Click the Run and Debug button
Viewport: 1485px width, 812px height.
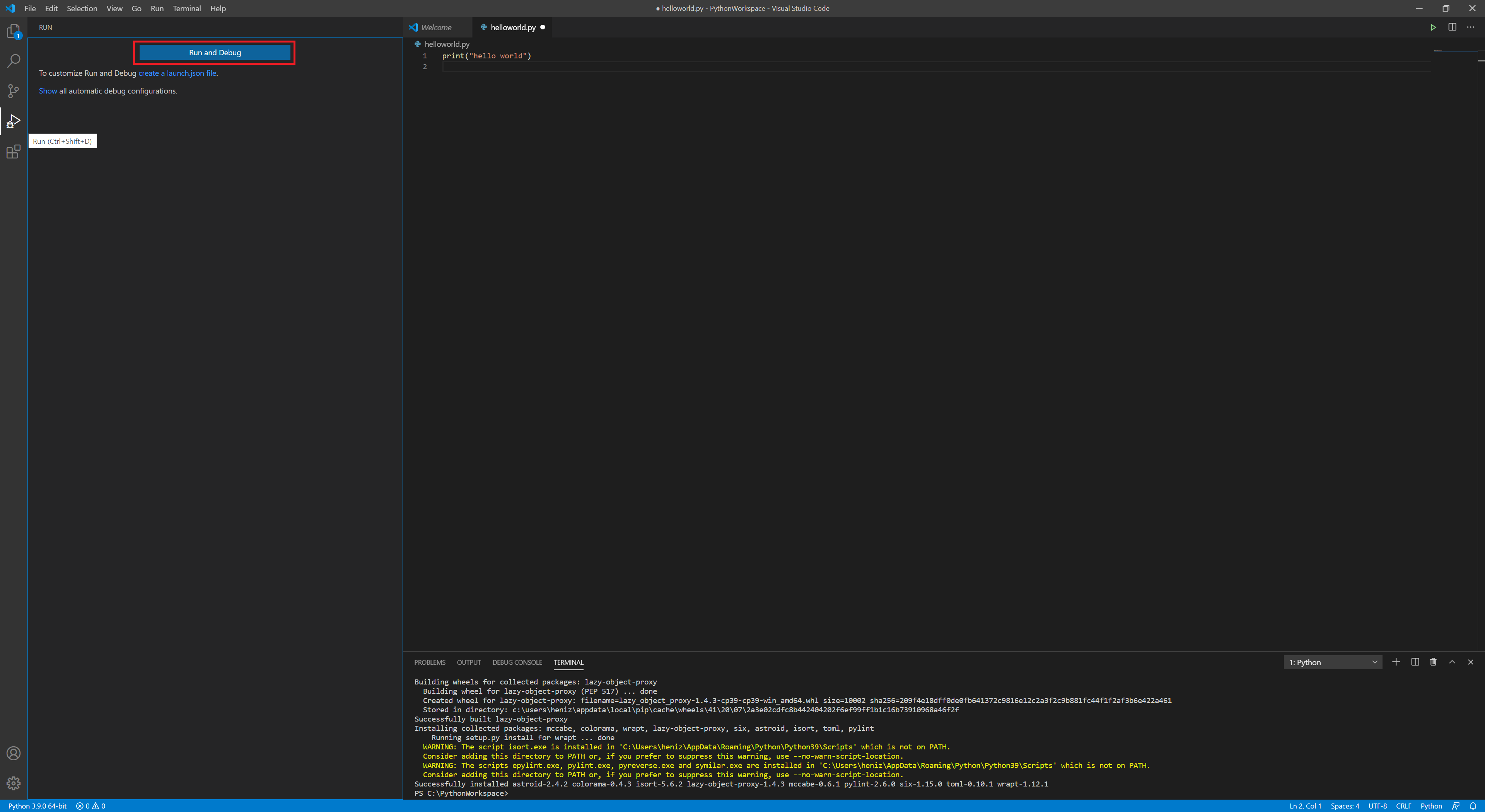pos(215,53)
